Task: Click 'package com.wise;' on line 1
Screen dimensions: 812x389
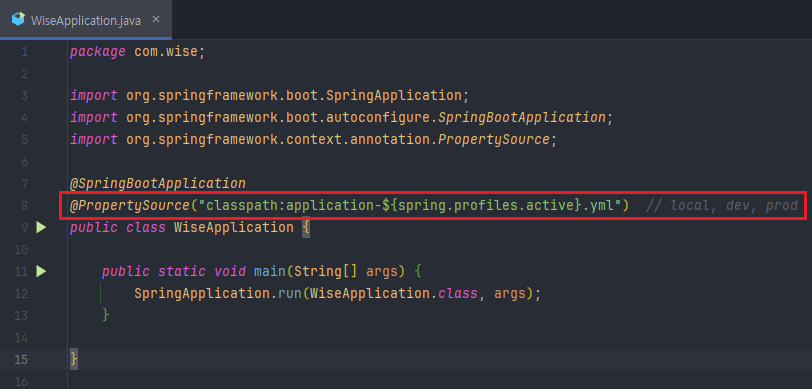Action: click(138, 52)
